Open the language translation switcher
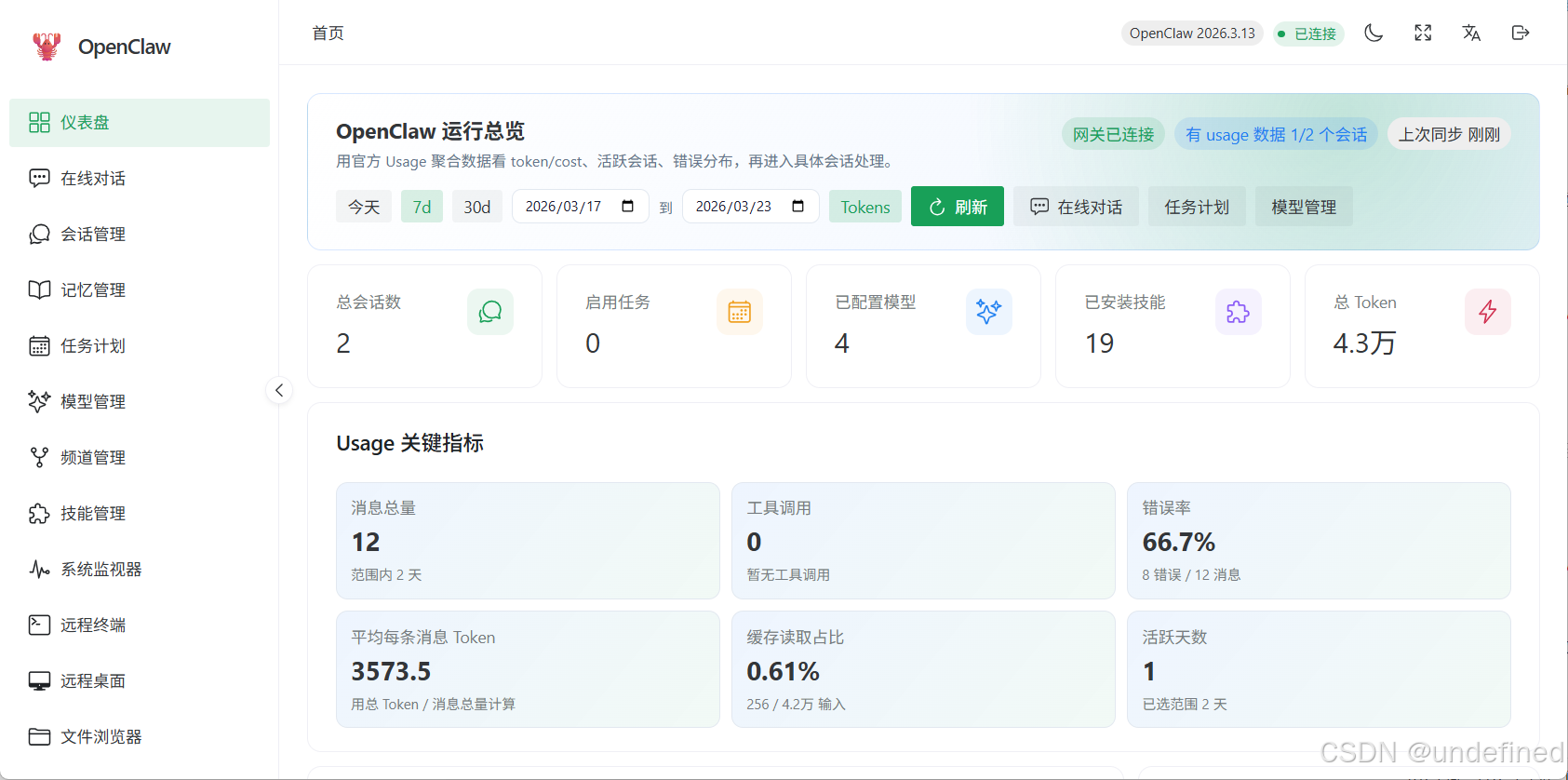1568x780 pixels. click(x=1471, y=34)
